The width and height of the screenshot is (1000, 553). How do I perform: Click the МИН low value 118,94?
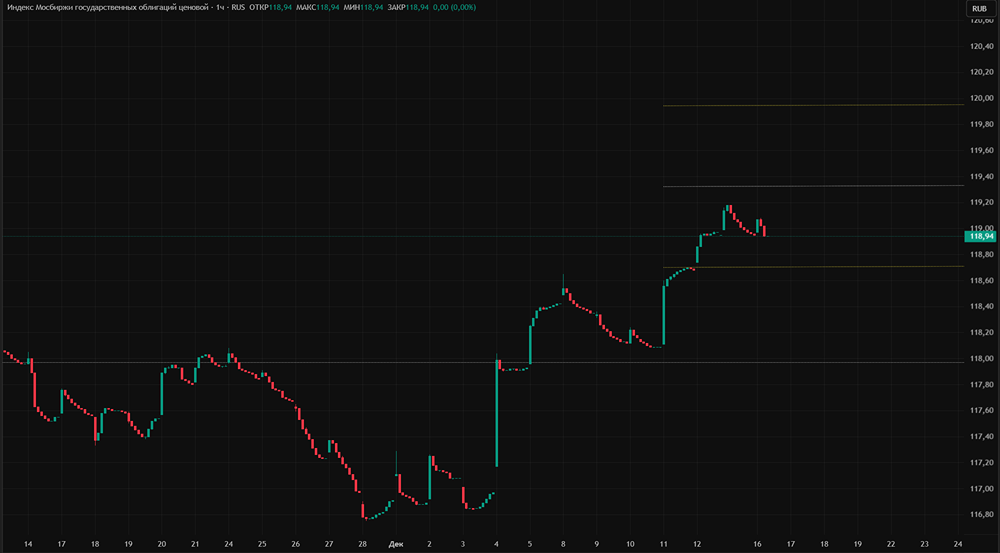coord(372,8)
